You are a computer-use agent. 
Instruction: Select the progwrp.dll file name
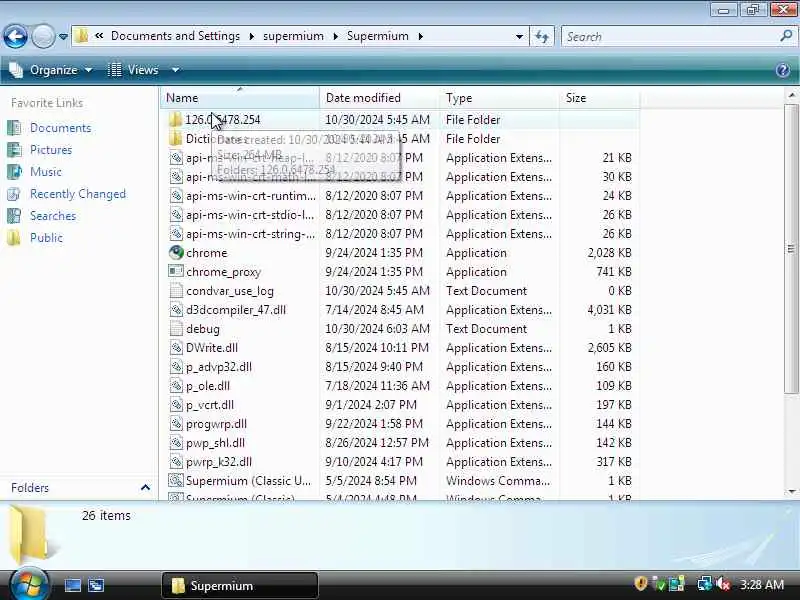(x=216, y=424)
